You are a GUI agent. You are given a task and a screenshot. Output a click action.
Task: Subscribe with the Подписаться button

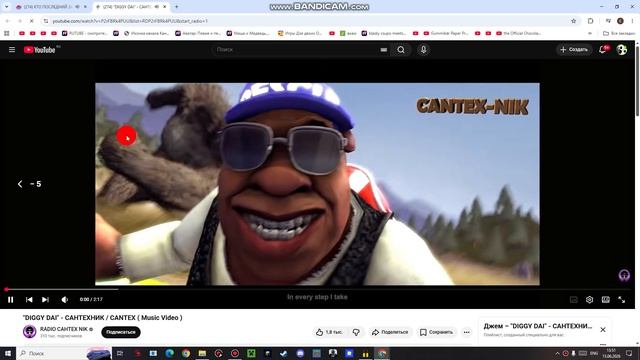(121, 332)
